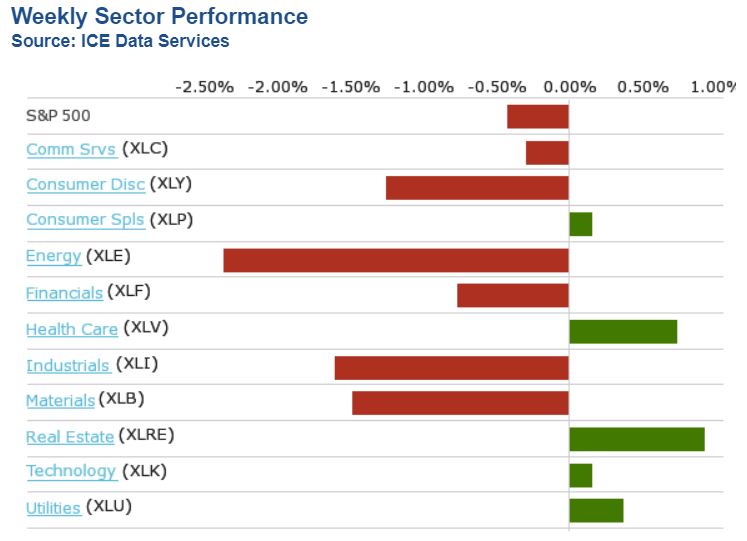Go to the Real Estate link
Screen dimensions: 747x541
(x=70, y=437)
